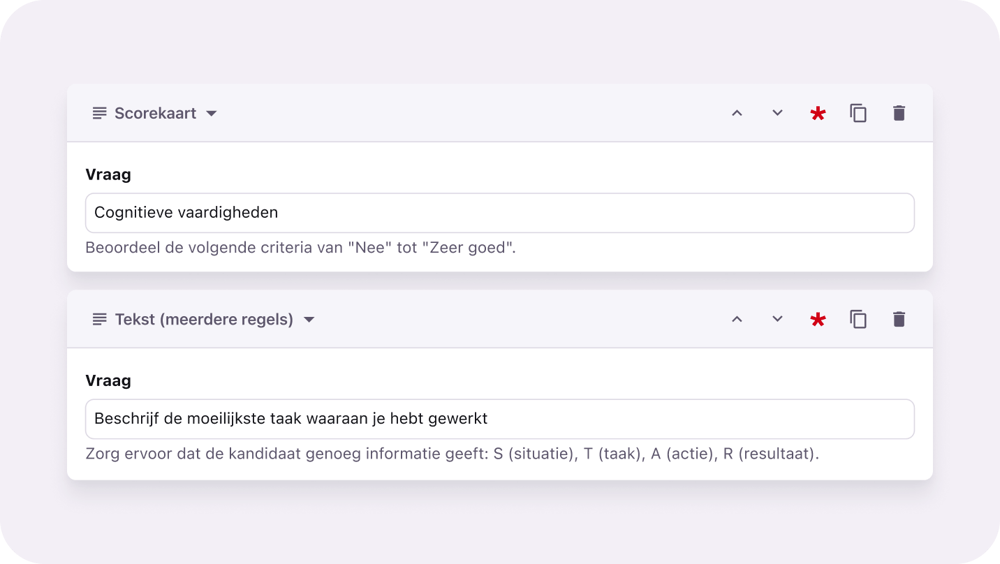1000x564 pixels.
Task: Move the Scorekaart question up
Action: point(737,113)
